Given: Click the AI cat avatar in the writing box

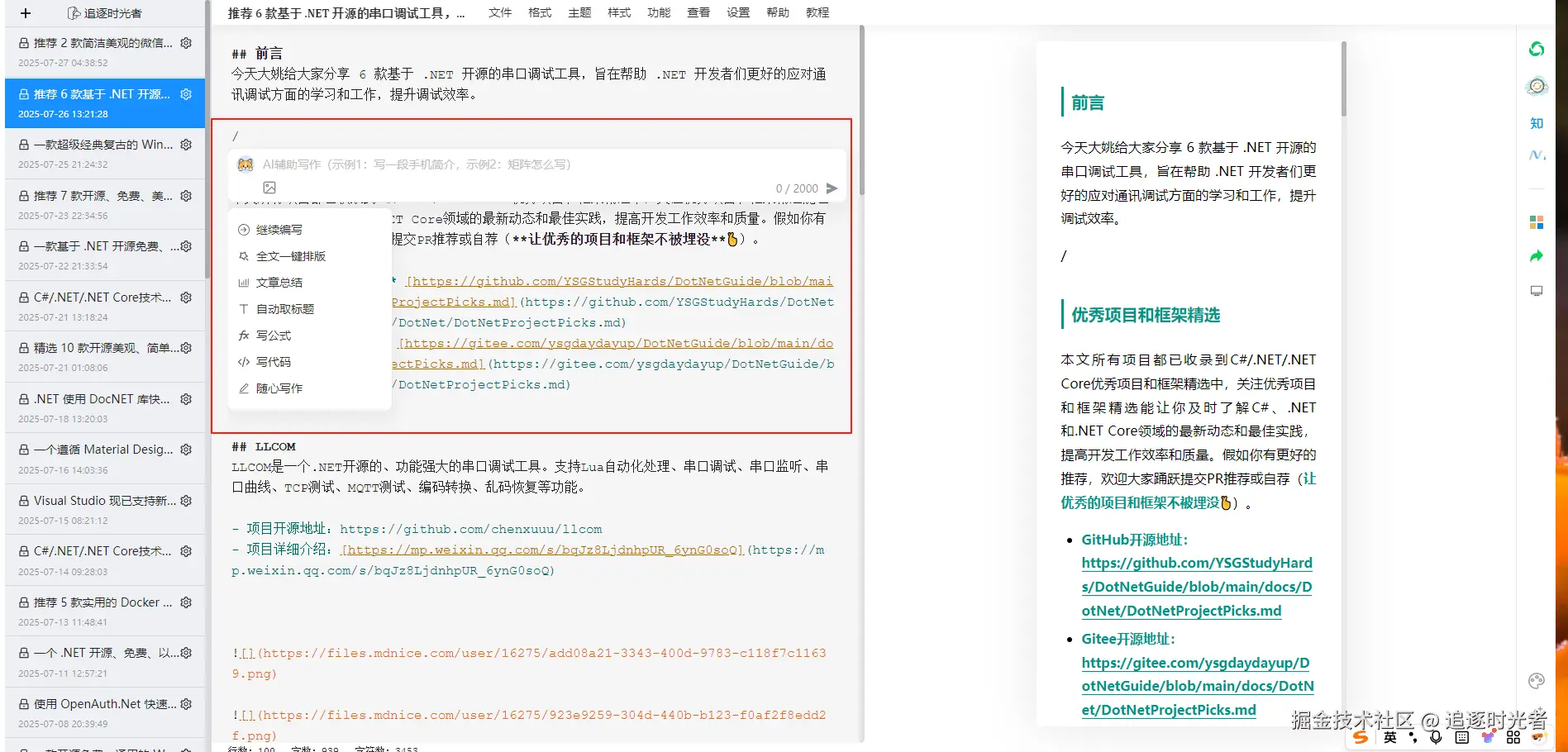Looking at the screenshot, I should tap(245, 164).
